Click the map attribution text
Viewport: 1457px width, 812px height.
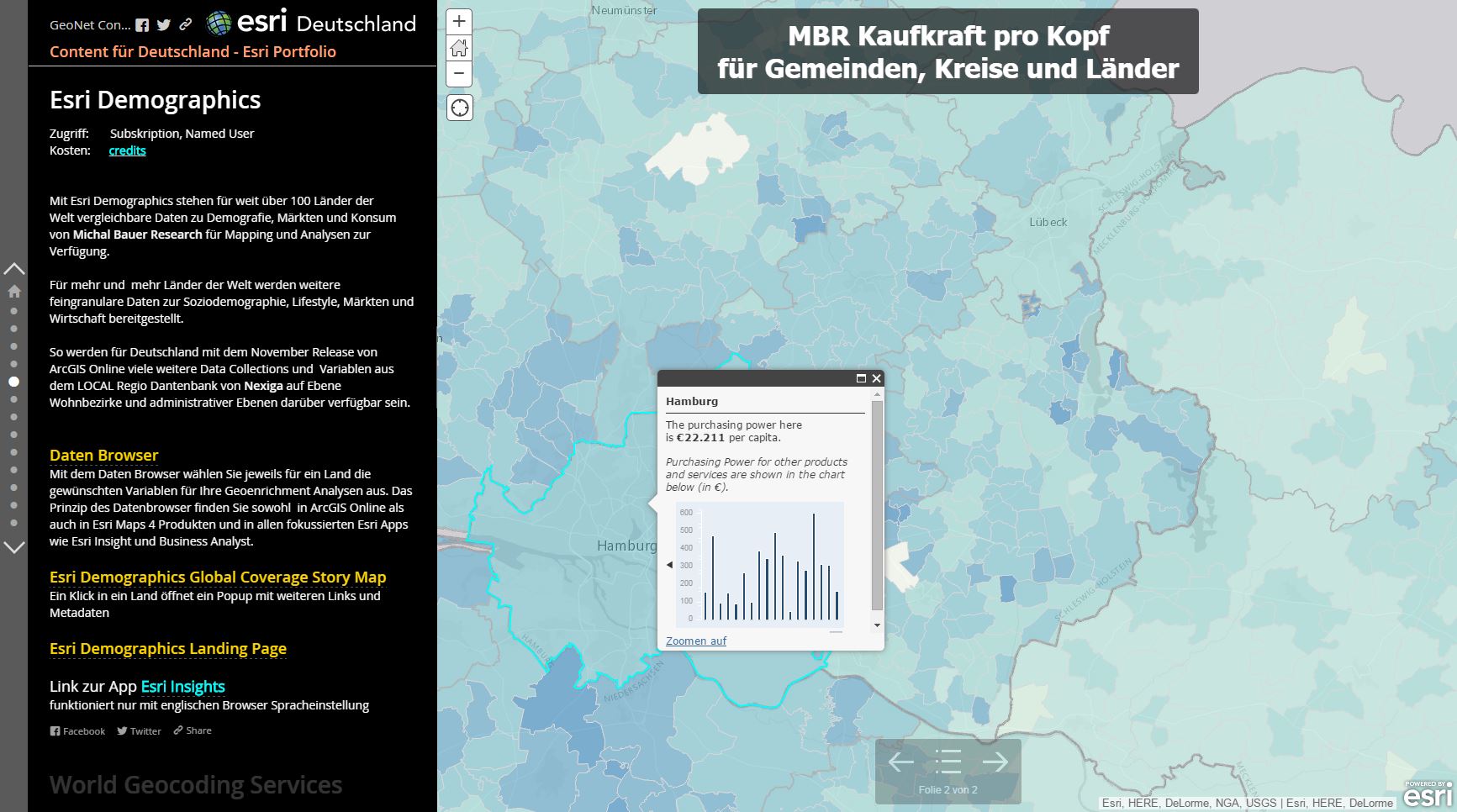pyautogui.click(x=1248, y=804)
